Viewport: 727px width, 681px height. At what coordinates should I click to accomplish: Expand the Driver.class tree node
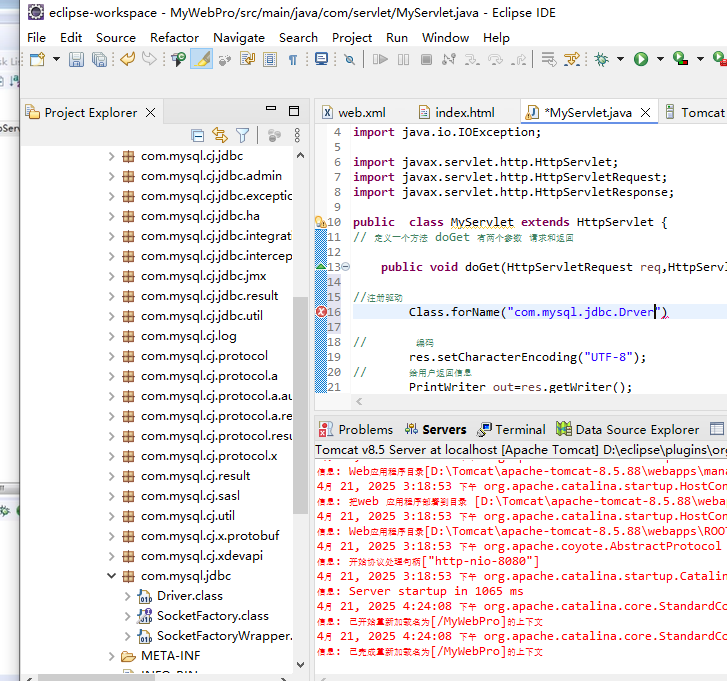(x=128, y=596)
